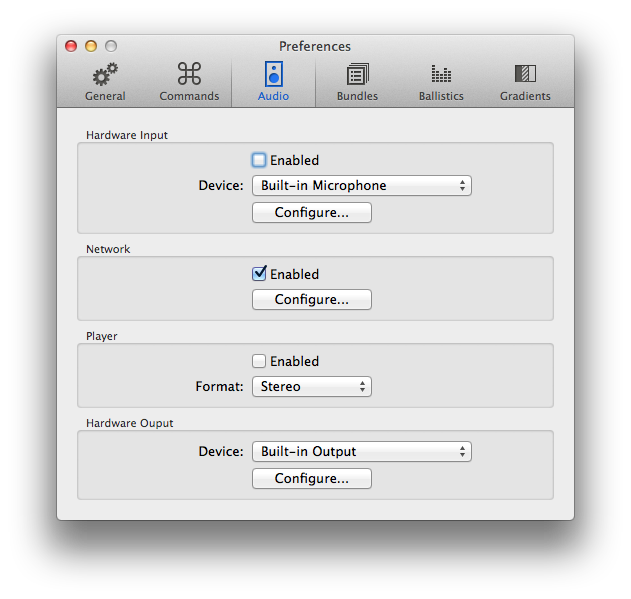The height and width of the screenshot is (599, 631).
Task: Open the Stereo format dropdown
Action: pyautogui.click(x=312, y=386)
